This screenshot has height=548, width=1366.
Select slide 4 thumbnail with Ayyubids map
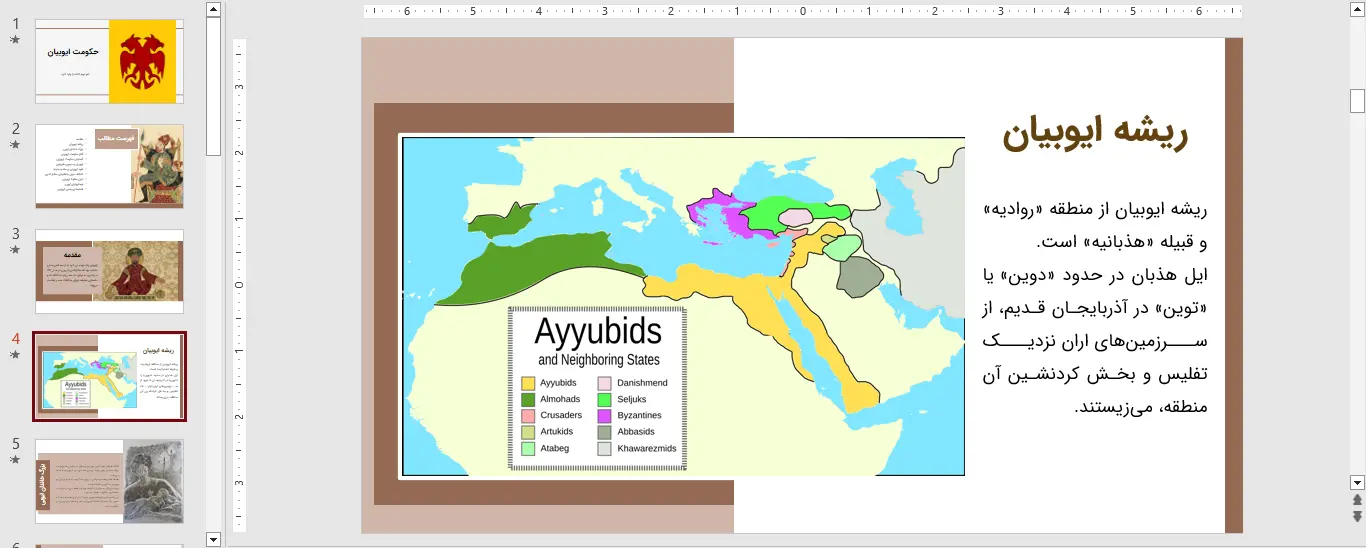(x=109, y=377)
